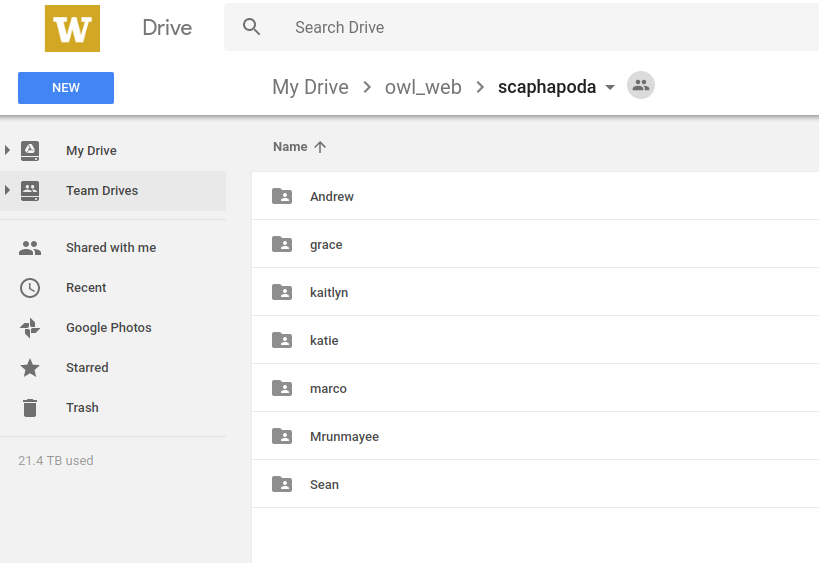Open the scaphapoda folder dropdown arrow
The image size is (819, 563).
(610, 88)
